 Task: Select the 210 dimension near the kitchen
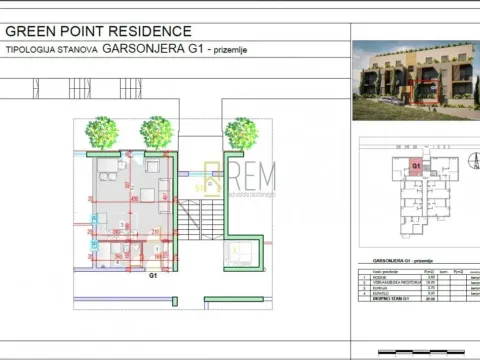coord(155,231)
